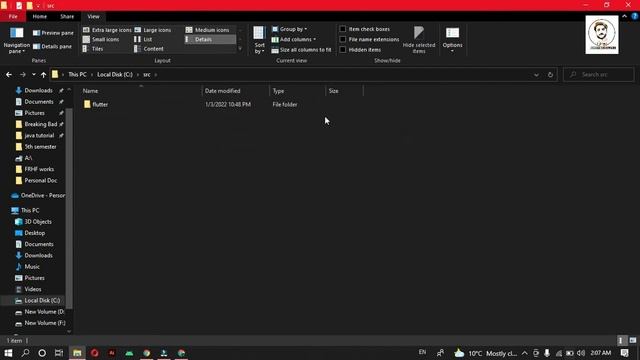This screenshot has width=640, height=360.
Task: Switch to the Share tab
Action: click(x=67, y=16)
